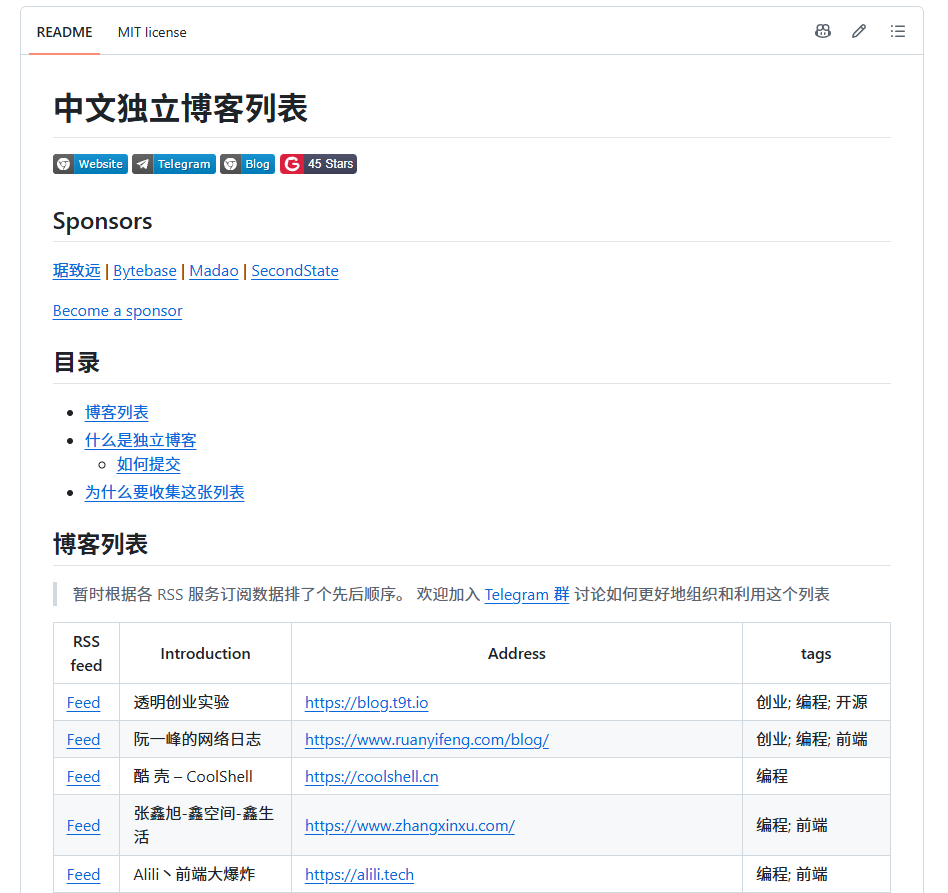Open the Madao sponsor link
Screen dimensions: 948x893
coord(213,271)
